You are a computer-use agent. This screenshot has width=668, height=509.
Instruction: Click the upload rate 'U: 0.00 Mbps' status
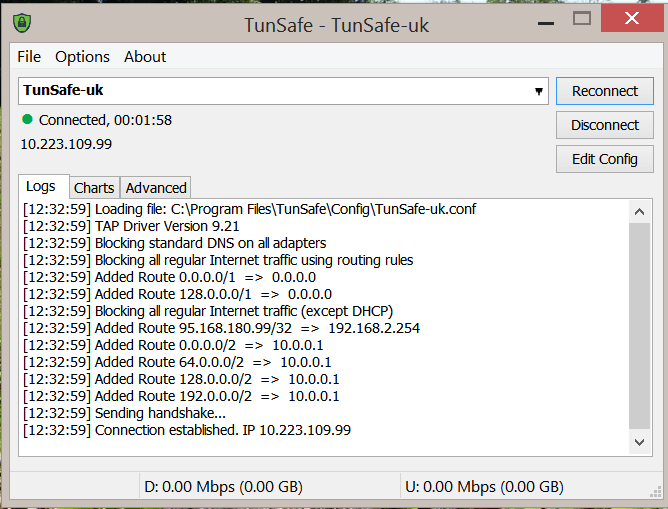click(484, 486)
